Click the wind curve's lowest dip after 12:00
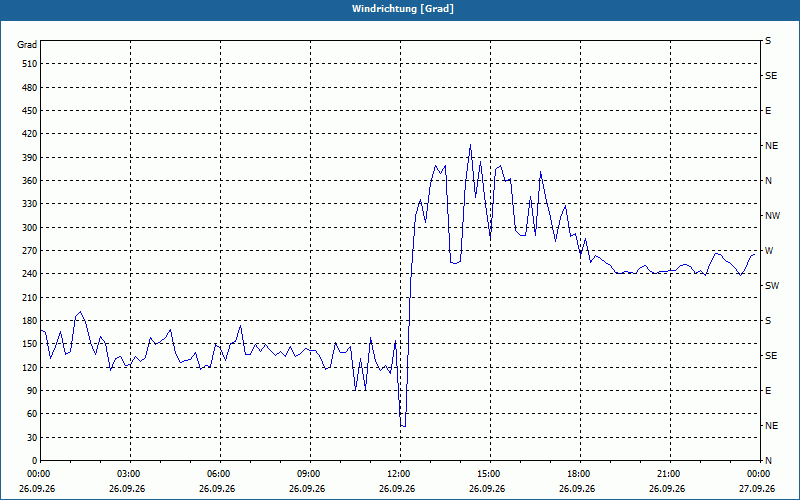 click(x=403, y=426)
